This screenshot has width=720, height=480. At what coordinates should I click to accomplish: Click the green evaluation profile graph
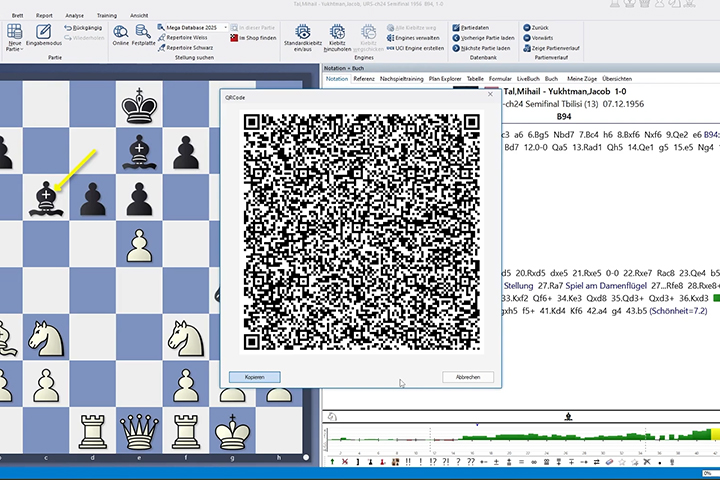point(521,439)
